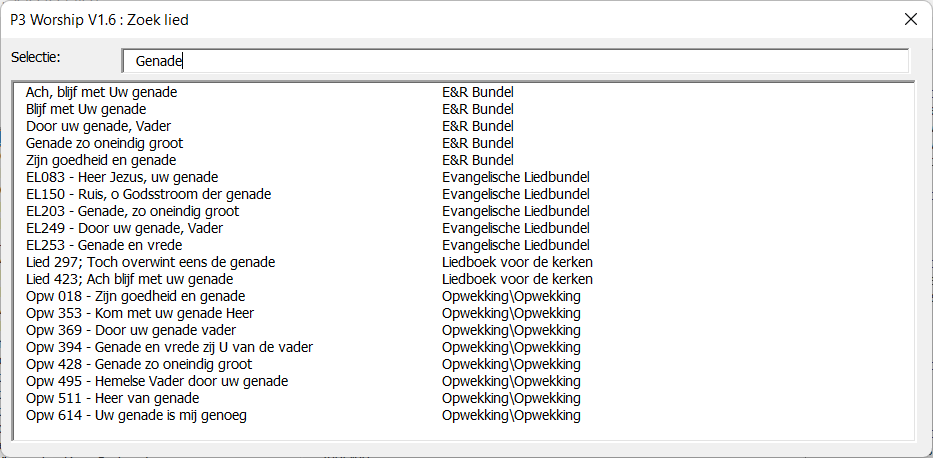Click the Selectie search input field

click(x=514, y=61)
